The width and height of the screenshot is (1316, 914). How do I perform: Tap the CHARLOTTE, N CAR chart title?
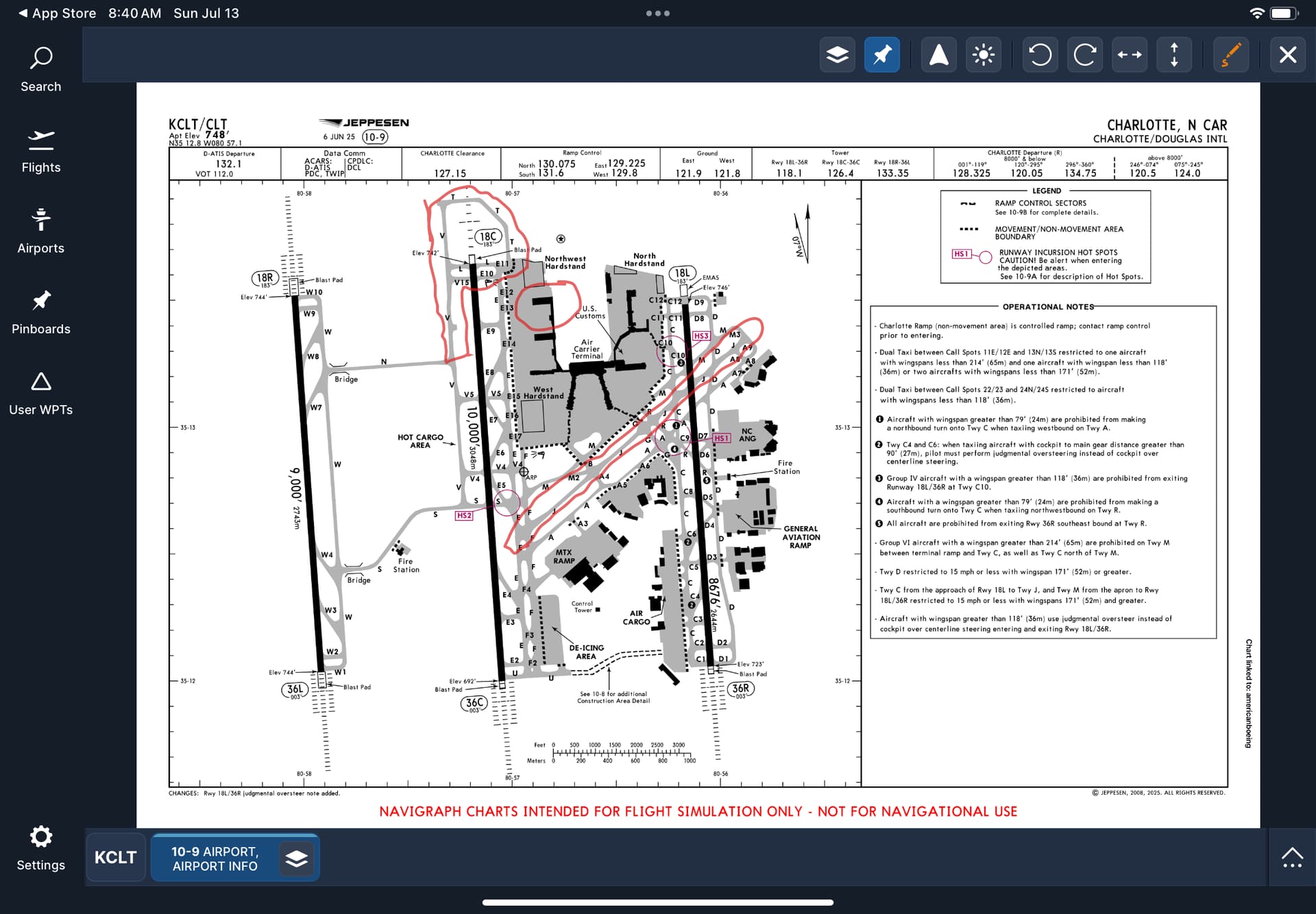tap(1167, 125)
